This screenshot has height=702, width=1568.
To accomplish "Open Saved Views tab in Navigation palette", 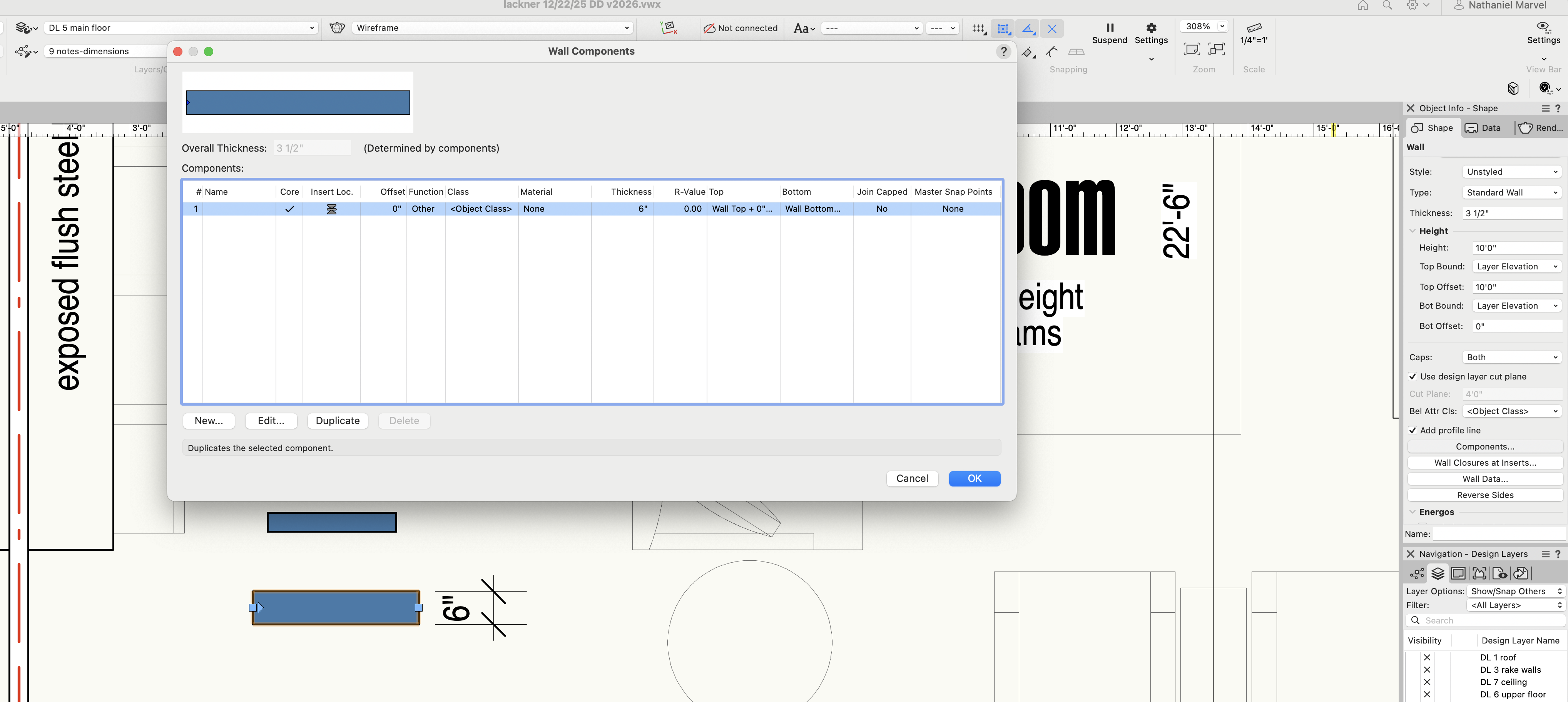I will 1500,573.
